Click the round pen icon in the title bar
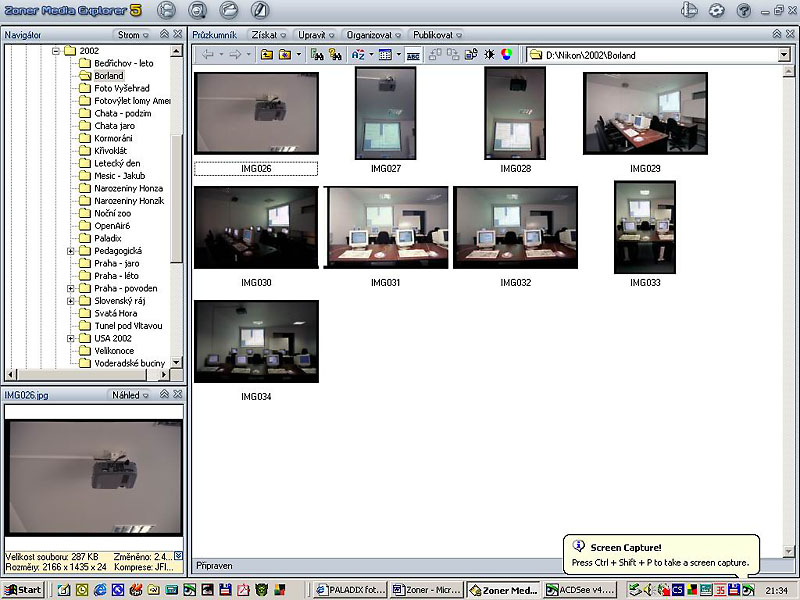Viewport: 800px width, 600px height. point(260,10)
